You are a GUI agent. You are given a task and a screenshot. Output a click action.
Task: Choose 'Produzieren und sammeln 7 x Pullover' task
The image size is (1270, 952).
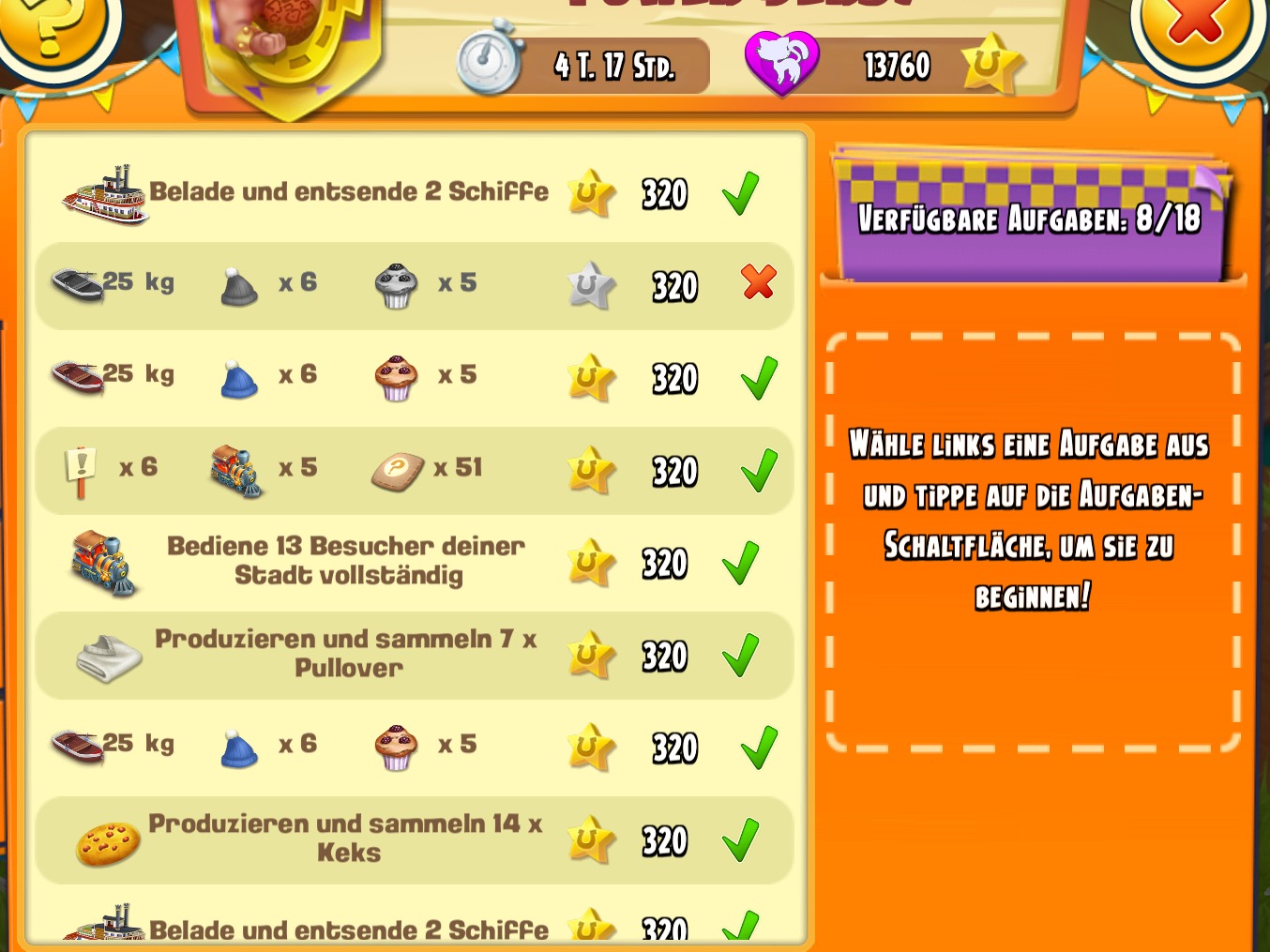click(x=414, y=655)
